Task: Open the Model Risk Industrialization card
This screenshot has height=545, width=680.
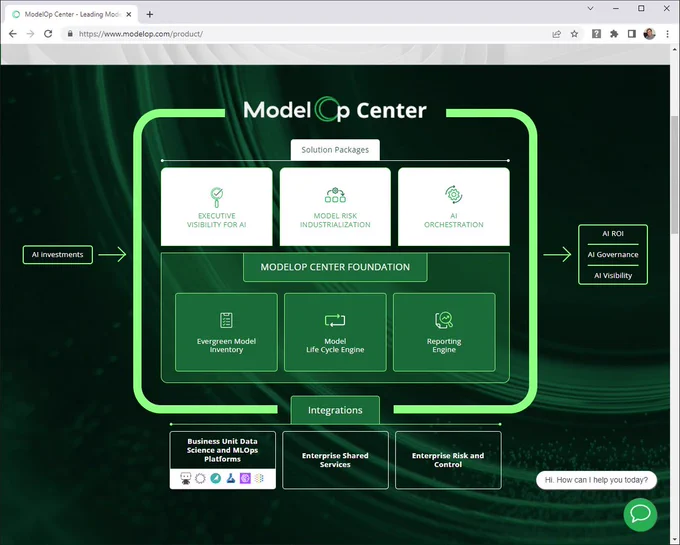Action: [335, 206]
